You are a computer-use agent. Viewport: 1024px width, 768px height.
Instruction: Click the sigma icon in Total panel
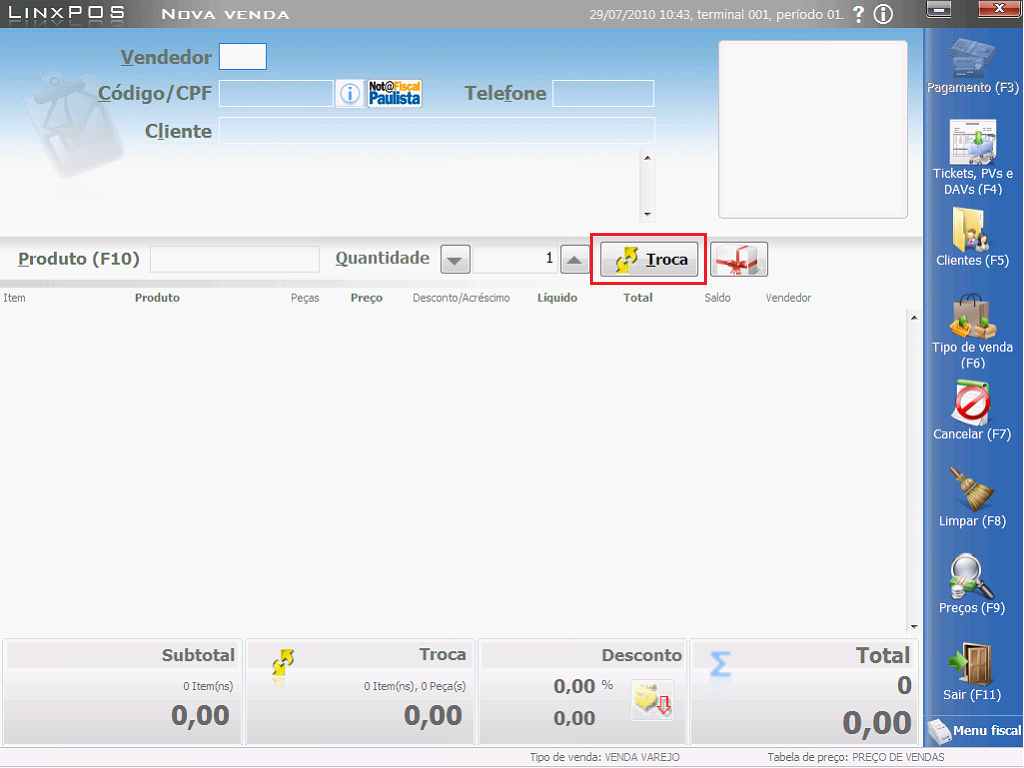(x=719, y=664)
